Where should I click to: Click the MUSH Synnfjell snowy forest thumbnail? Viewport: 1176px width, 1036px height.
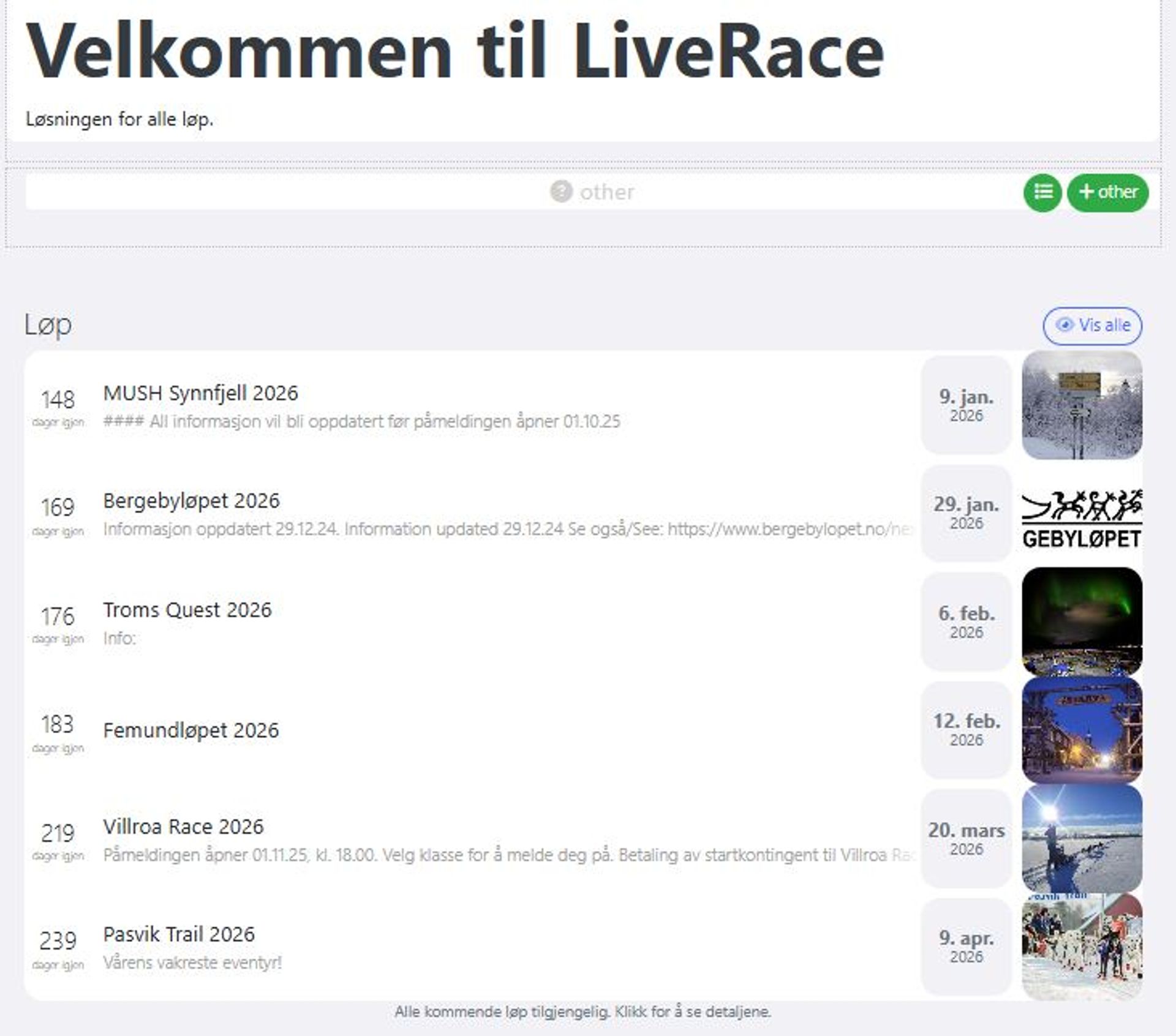click(x=1082, y=405)
